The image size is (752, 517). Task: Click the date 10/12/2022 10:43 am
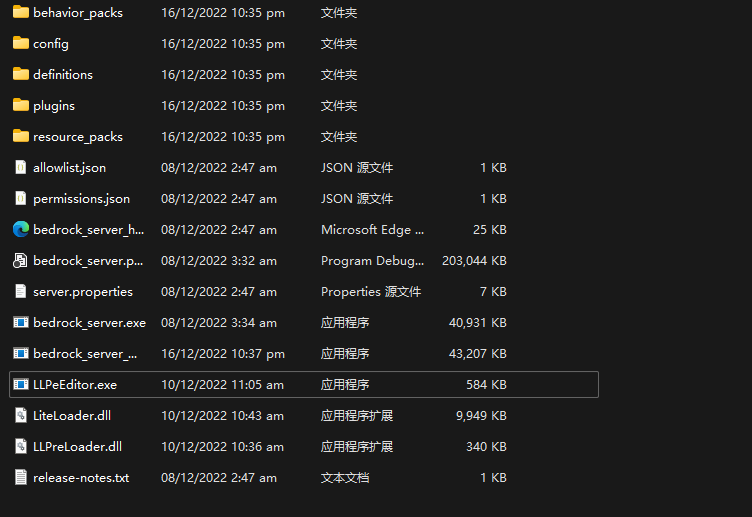(223, 415)
